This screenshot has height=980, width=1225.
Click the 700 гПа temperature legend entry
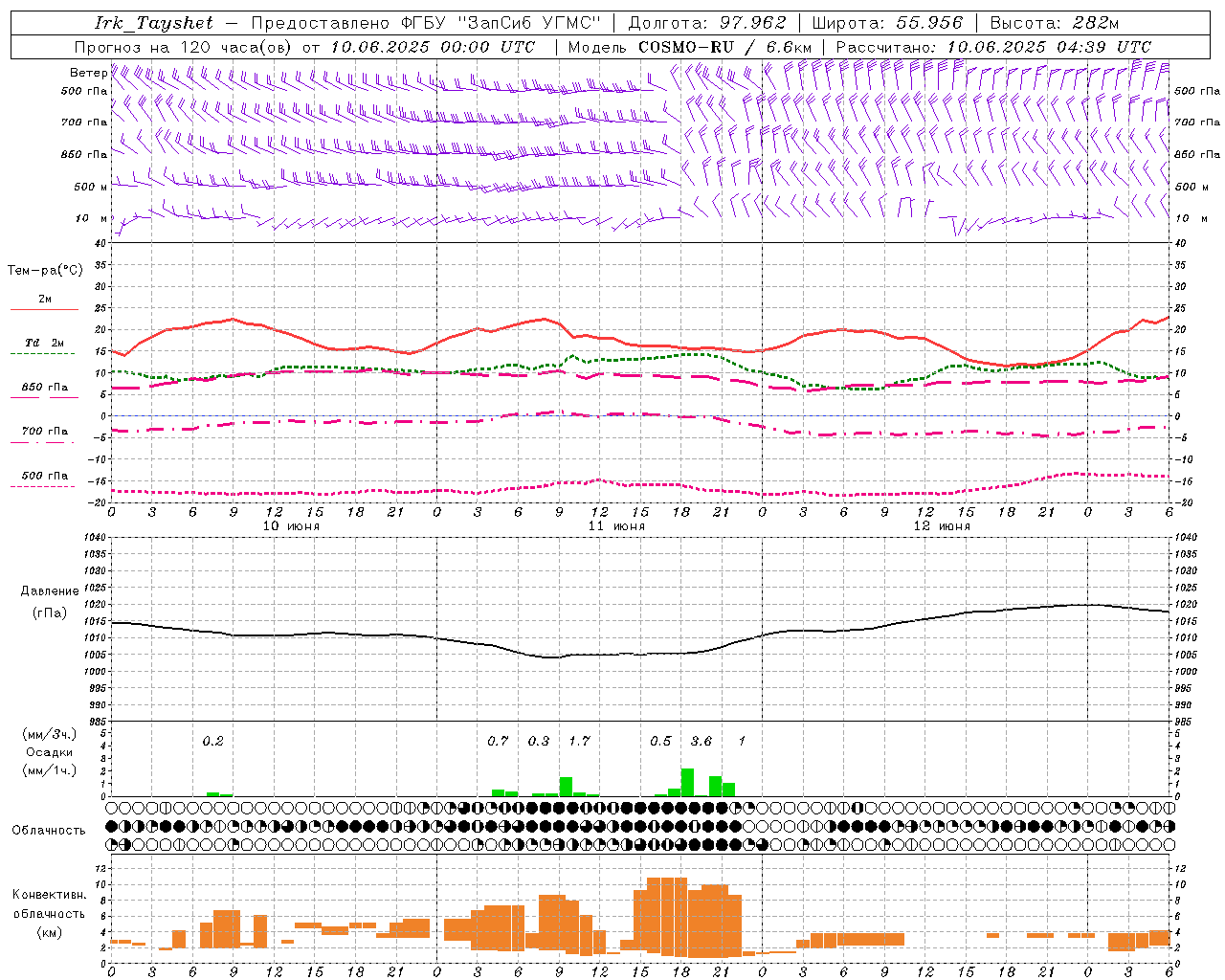(x=44, y=432)
